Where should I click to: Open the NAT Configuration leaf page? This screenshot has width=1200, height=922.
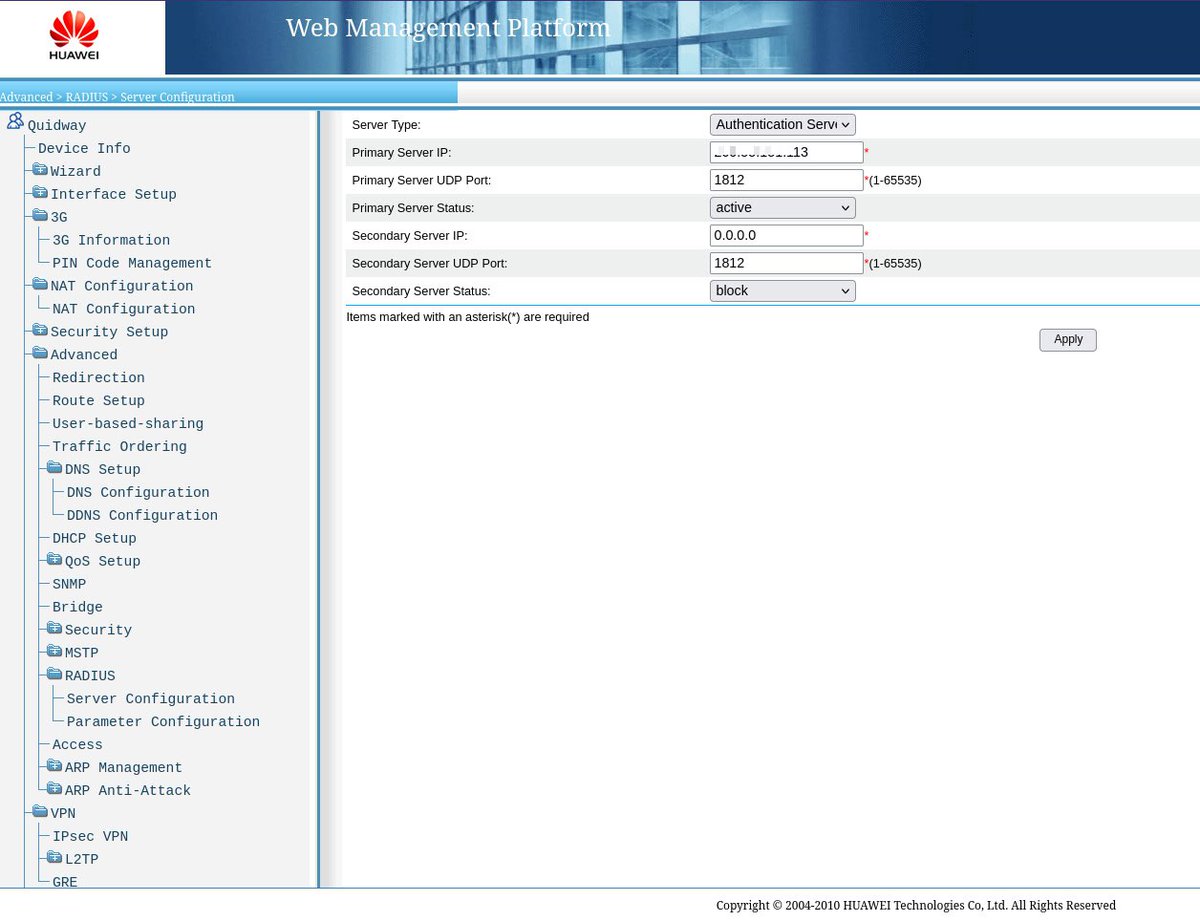pyautogui.click(x=124, y=310)
